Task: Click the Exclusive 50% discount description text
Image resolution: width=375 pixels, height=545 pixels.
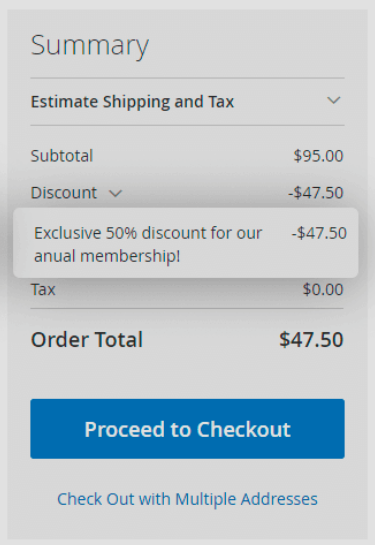Action: pos(148,244)
